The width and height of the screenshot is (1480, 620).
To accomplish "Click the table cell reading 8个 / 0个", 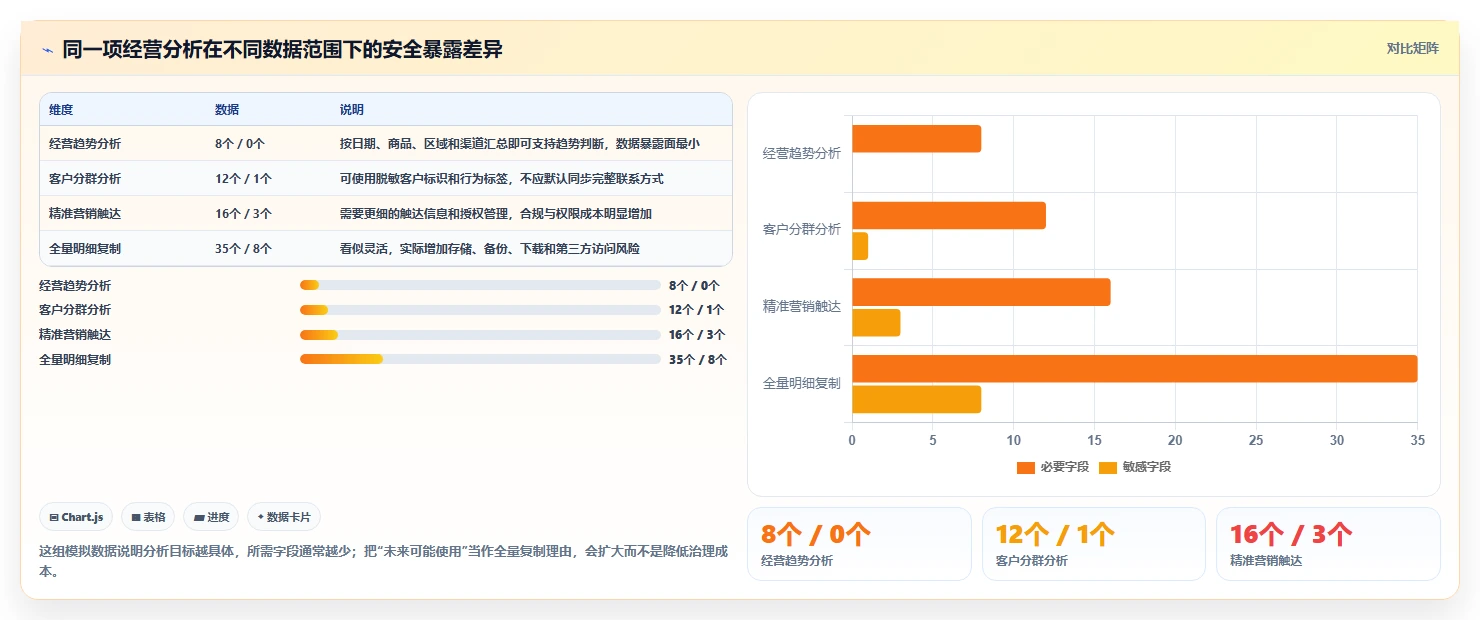I will click(240, 144).
